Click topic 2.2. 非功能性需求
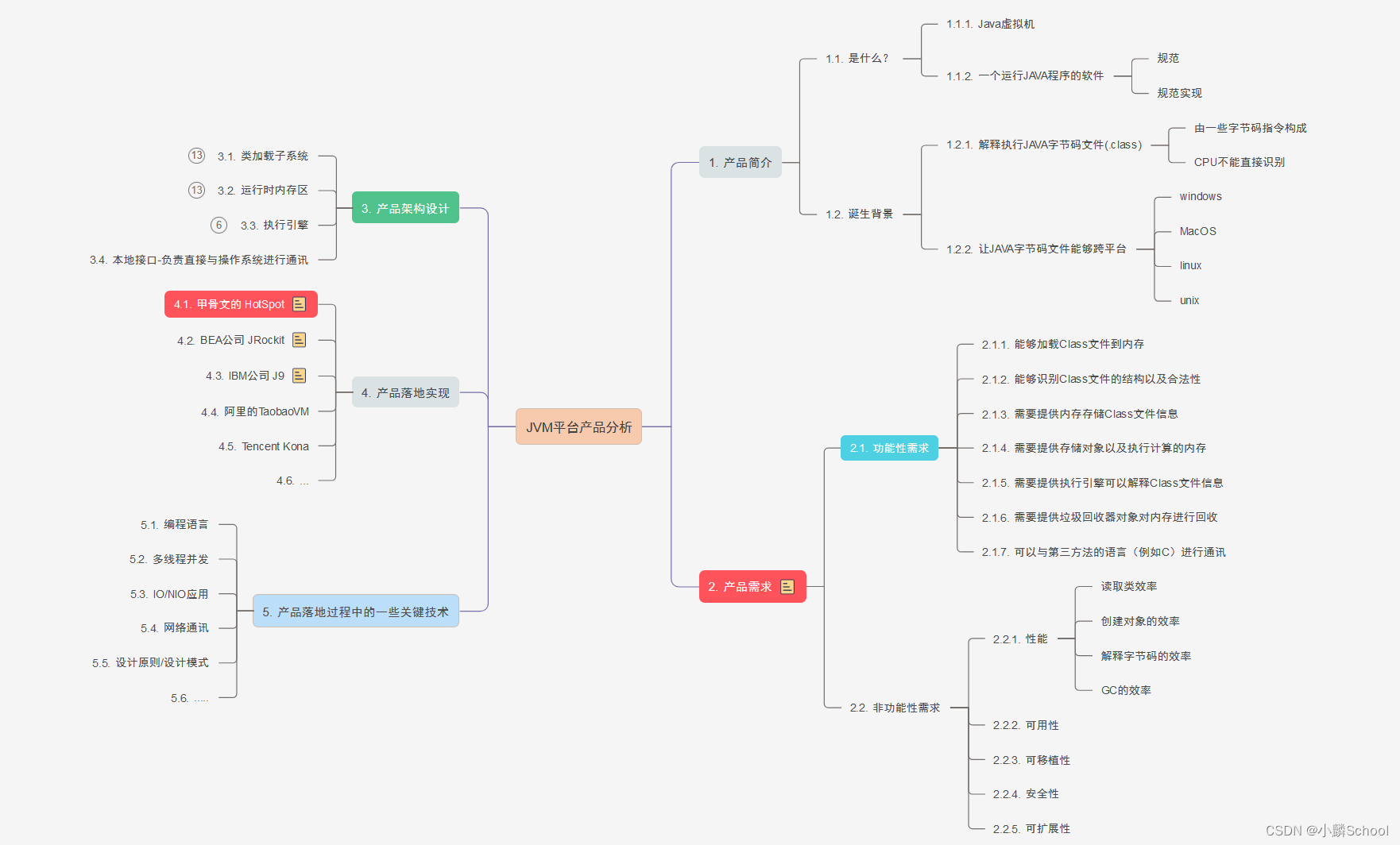The width and height of the screenshot is (1400, 845). (x=894, y=708)
